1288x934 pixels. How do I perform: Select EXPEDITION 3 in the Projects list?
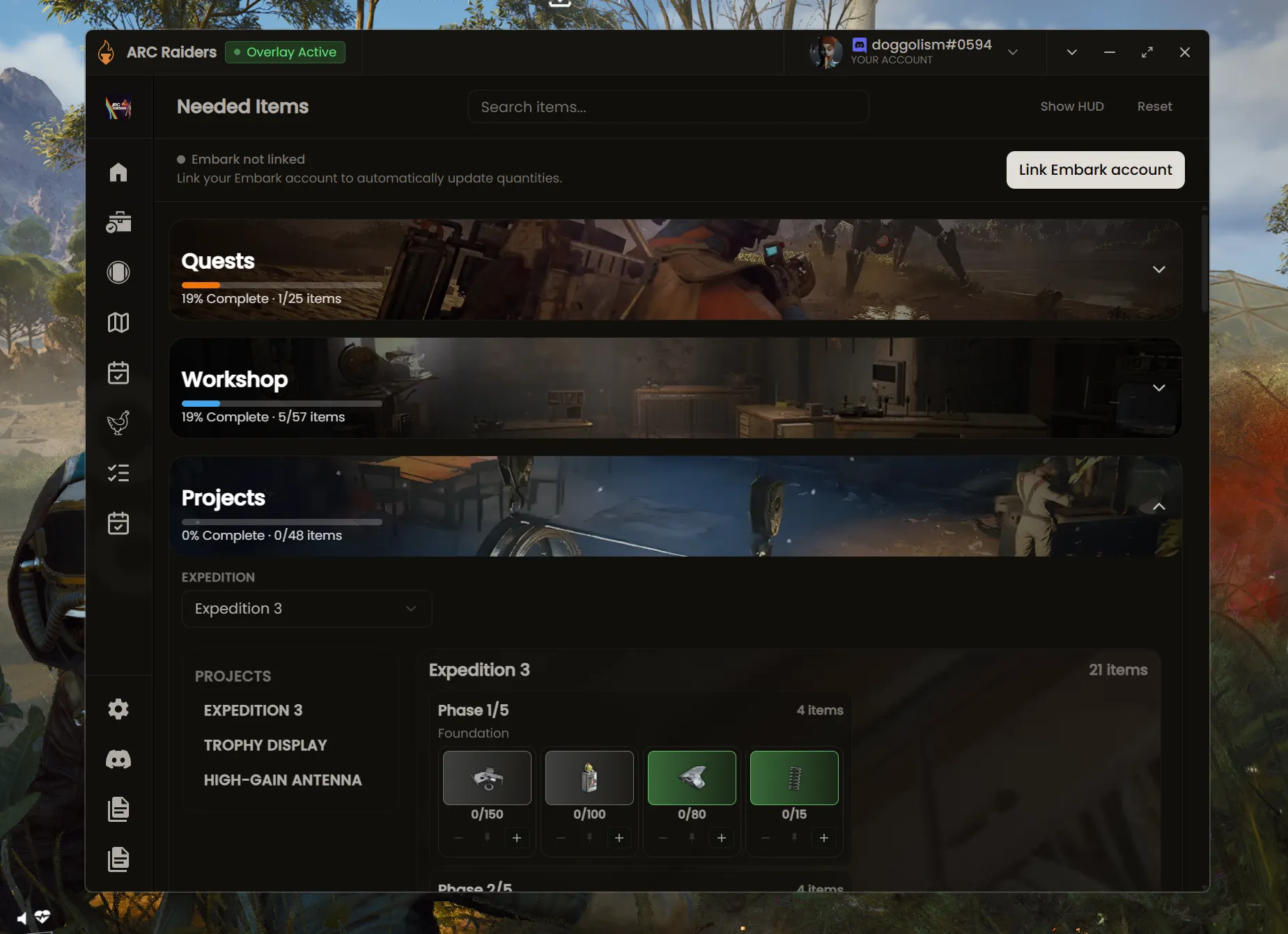coord(254,710)
